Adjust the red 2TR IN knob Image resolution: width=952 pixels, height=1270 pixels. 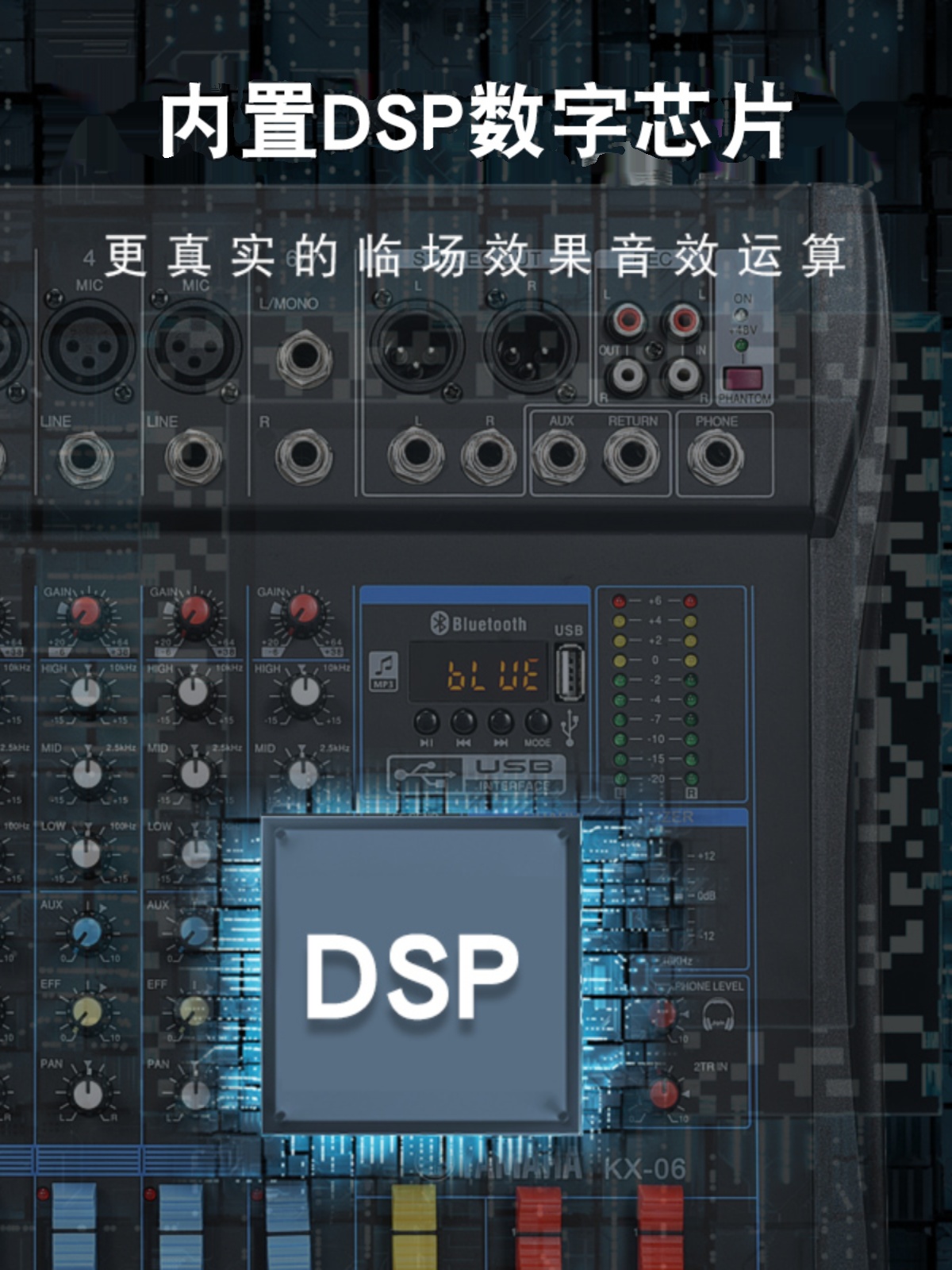[x=663, y=1095]
